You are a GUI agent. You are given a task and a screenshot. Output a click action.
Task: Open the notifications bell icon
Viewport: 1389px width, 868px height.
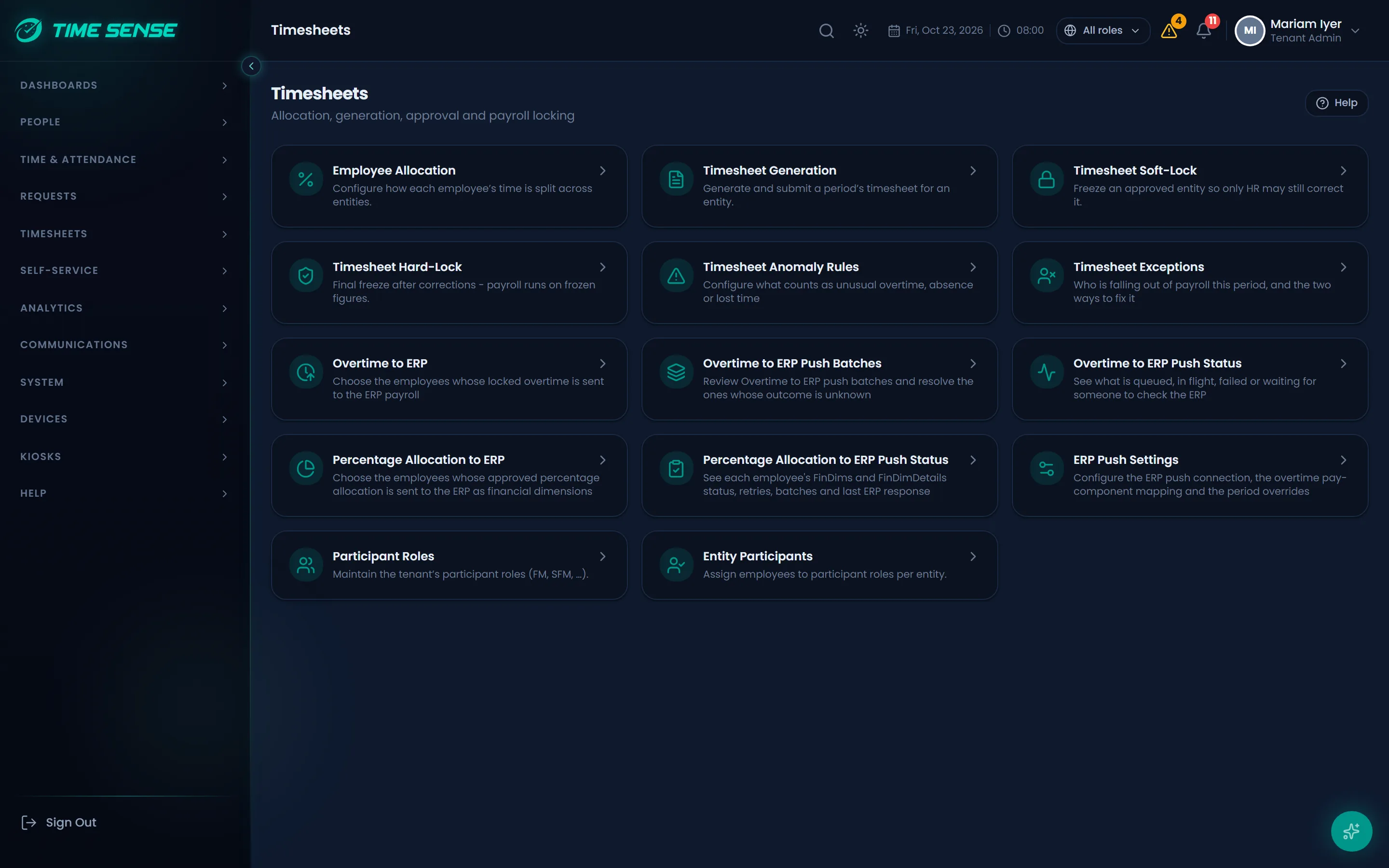(x=1204, y=30)
